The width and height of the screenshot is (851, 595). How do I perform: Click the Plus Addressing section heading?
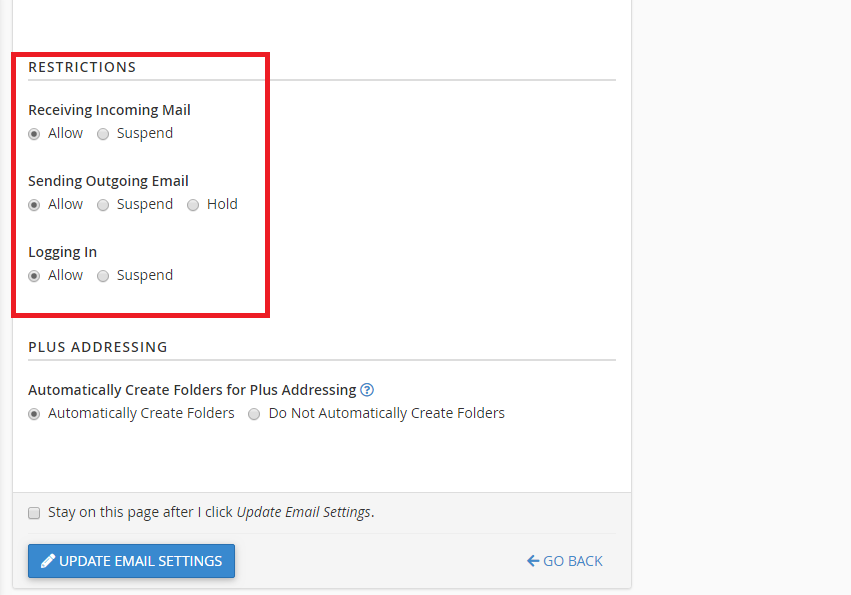coord(98,347)
